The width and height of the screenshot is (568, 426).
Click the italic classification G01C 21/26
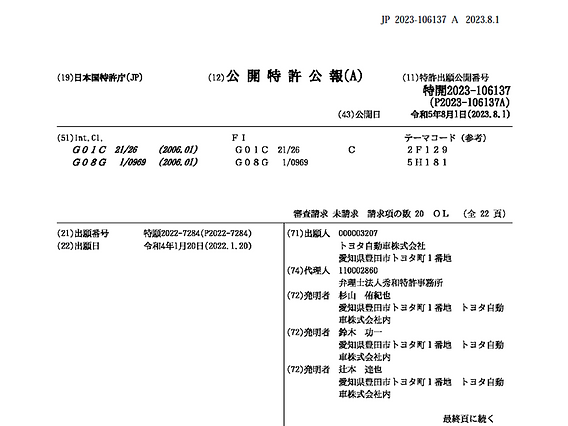click(105, 150)
